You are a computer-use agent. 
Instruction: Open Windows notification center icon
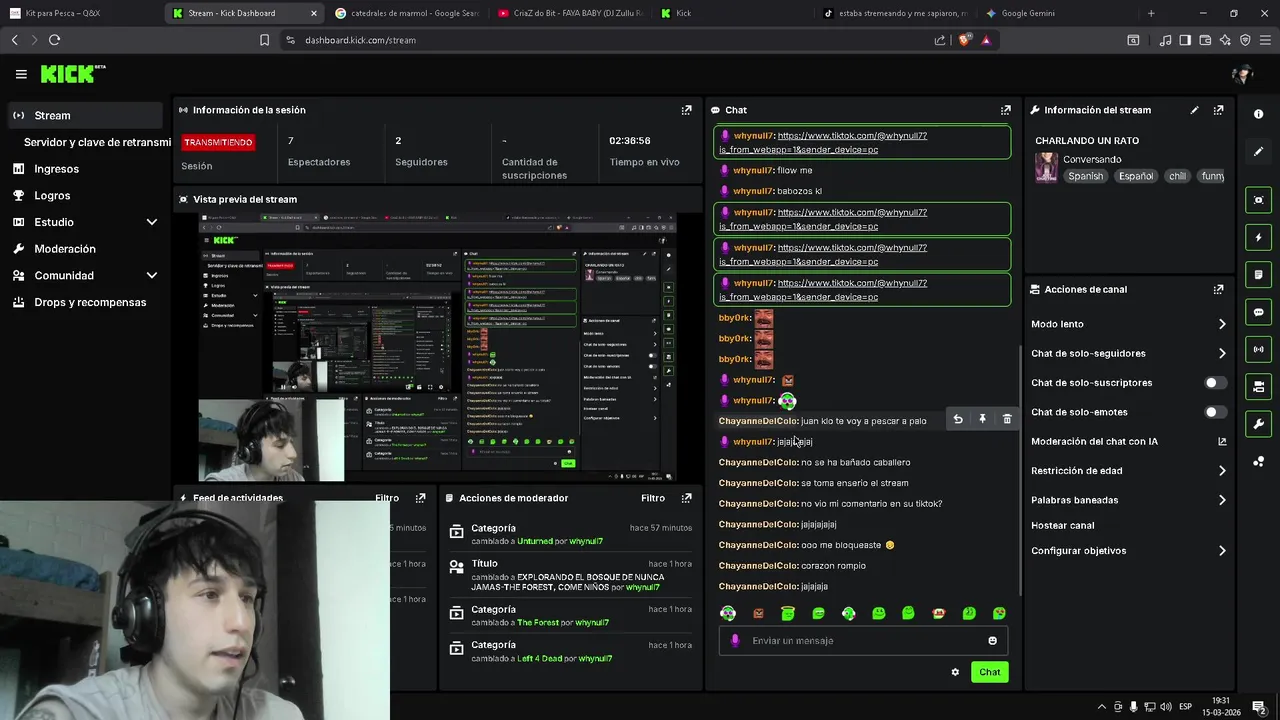tap(1258, 706)
